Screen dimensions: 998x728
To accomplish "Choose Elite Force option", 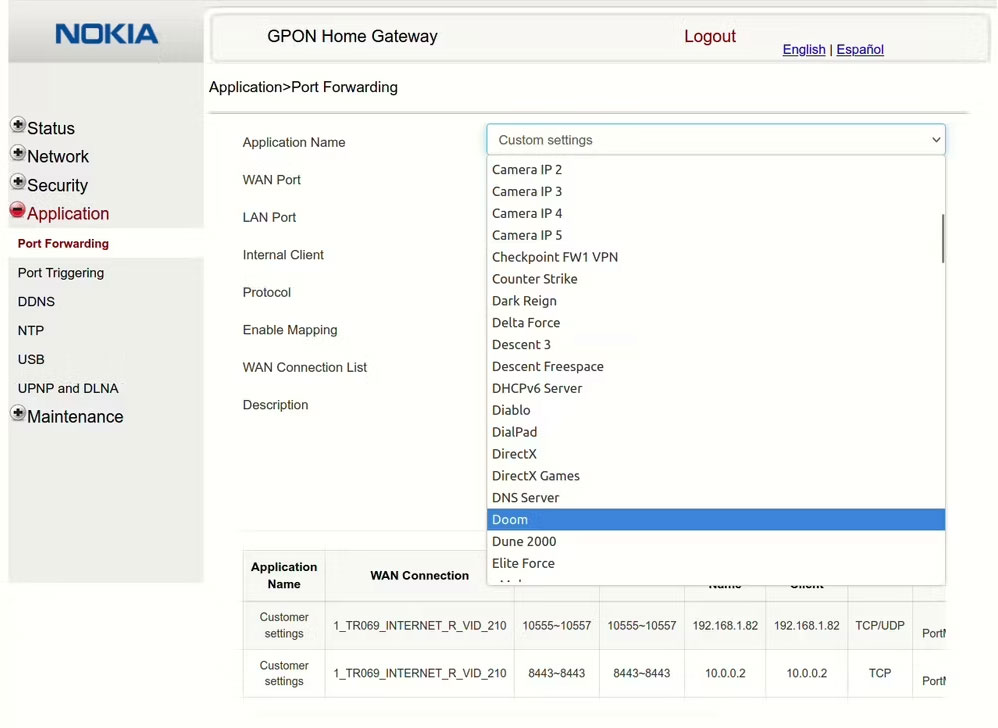I will [715, 564].
